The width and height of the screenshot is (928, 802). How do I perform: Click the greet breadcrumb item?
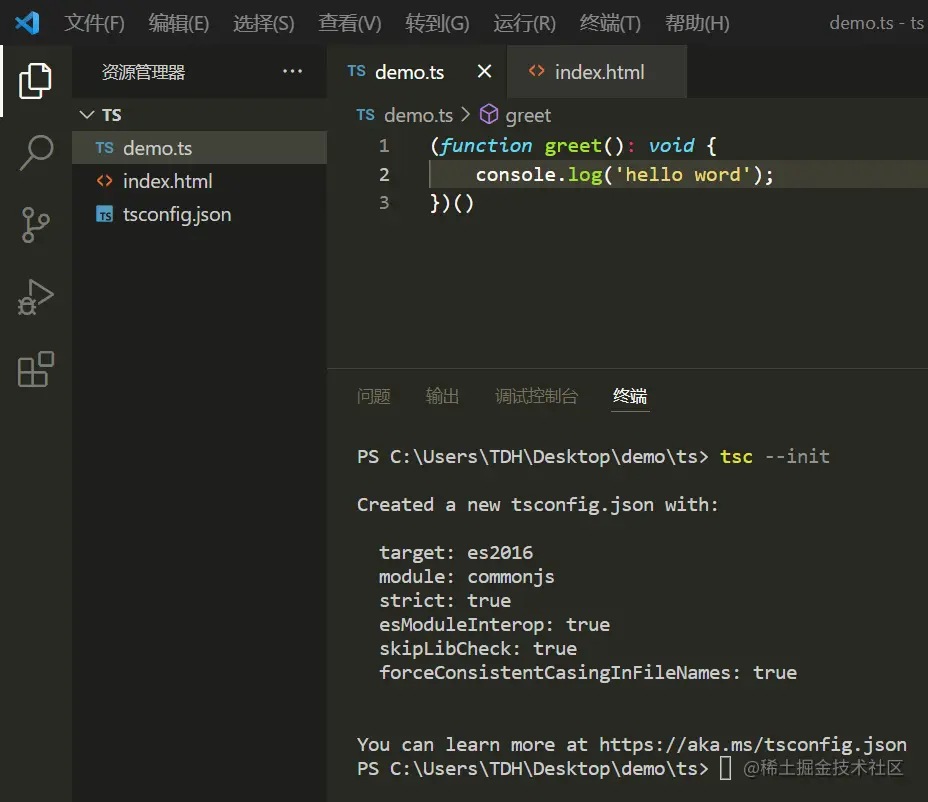528,115
